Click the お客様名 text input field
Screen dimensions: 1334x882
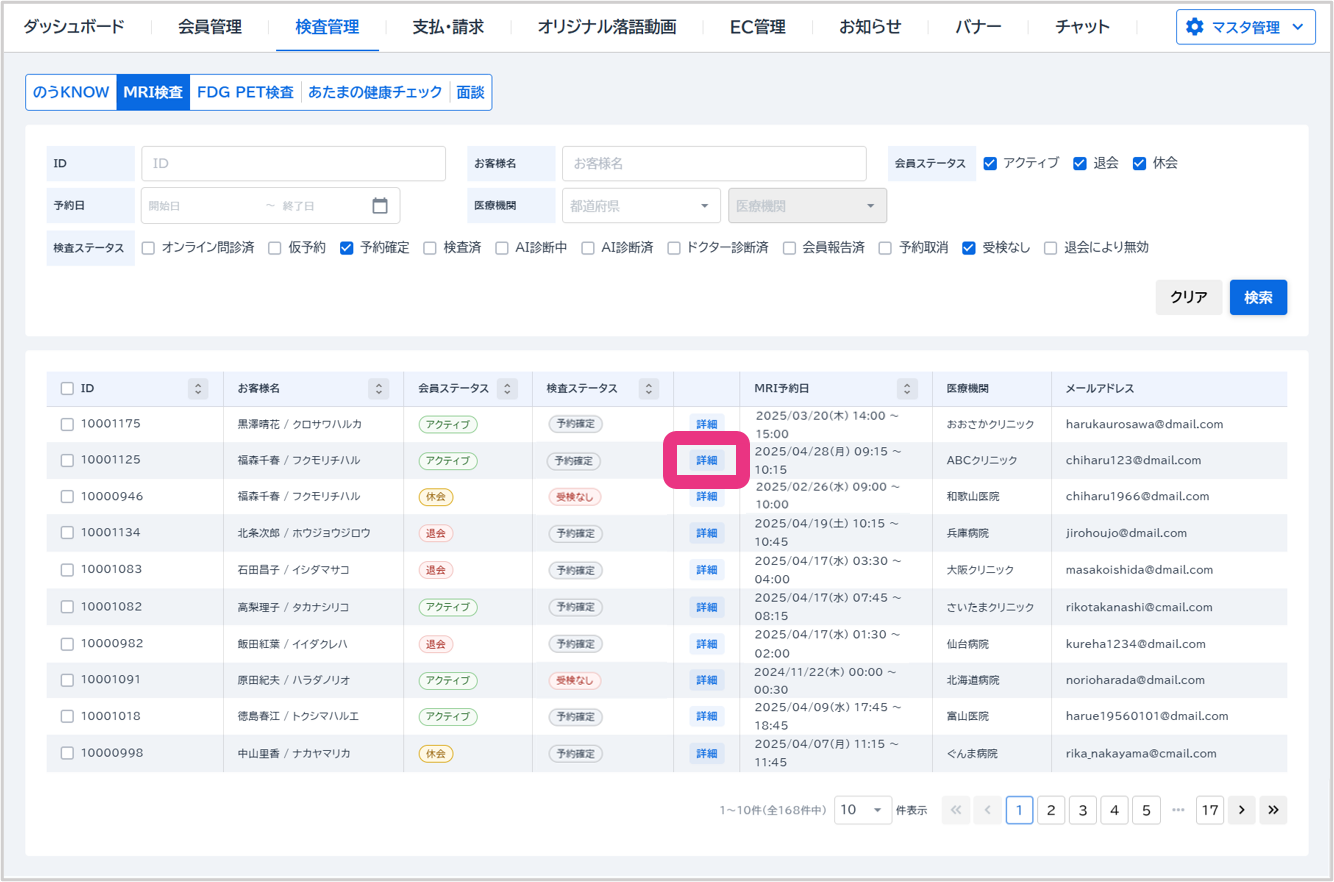pos(713,163)
